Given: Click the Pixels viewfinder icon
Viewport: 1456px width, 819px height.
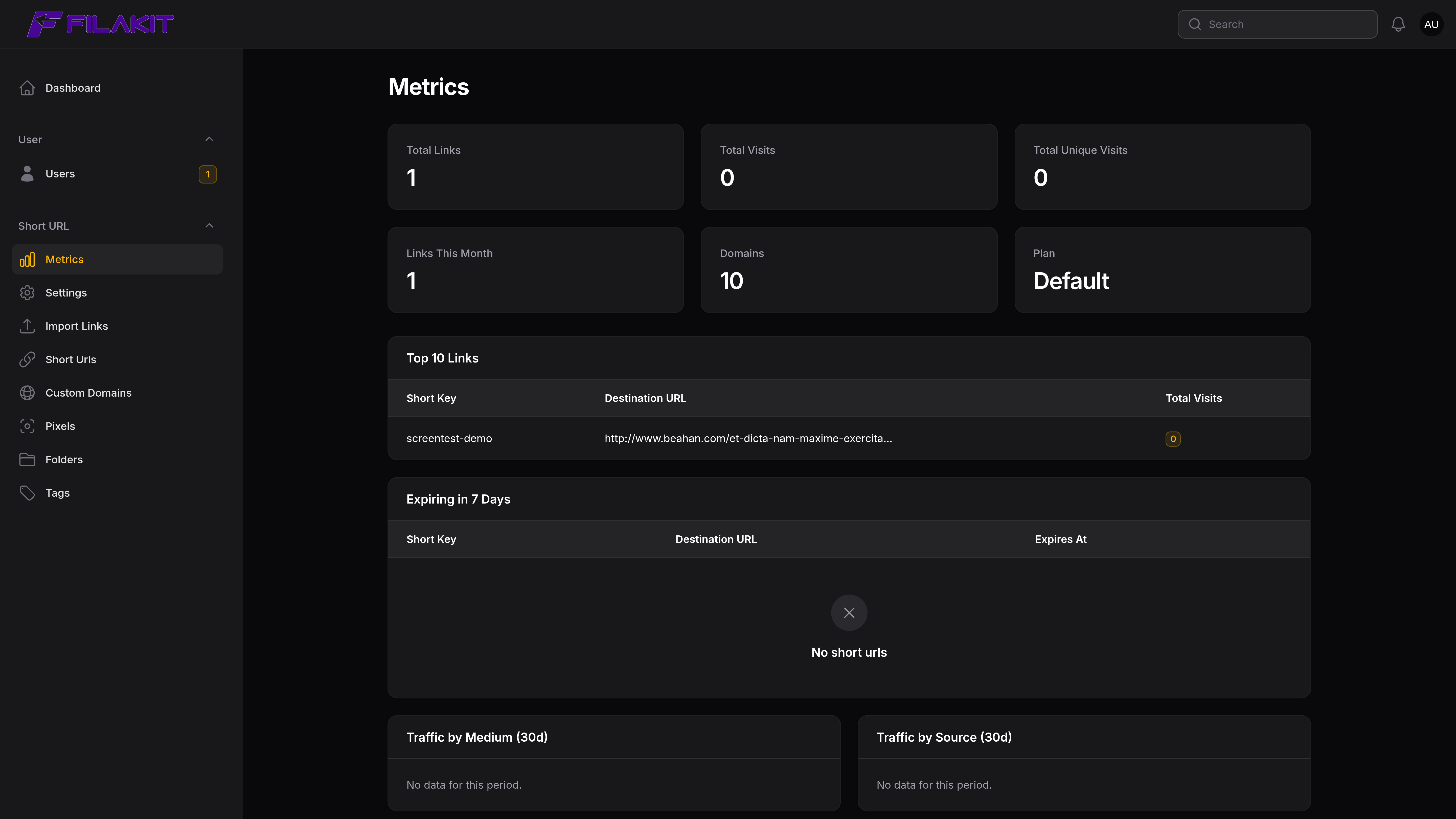Looking at the screenshot, I should pyautogui.click(x=27, y=426).
